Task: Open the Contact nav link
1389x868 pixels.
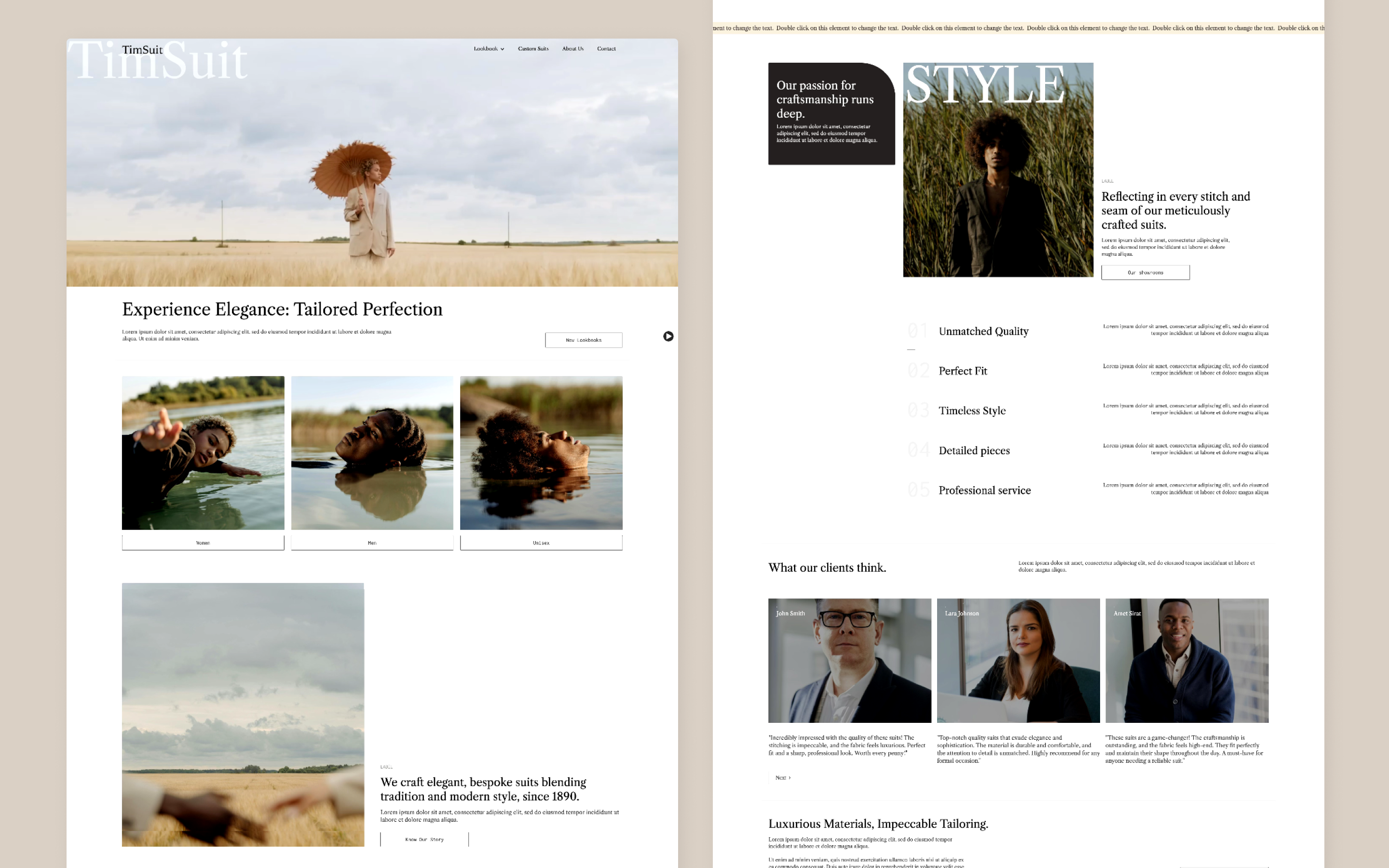Action: (606, 49)
